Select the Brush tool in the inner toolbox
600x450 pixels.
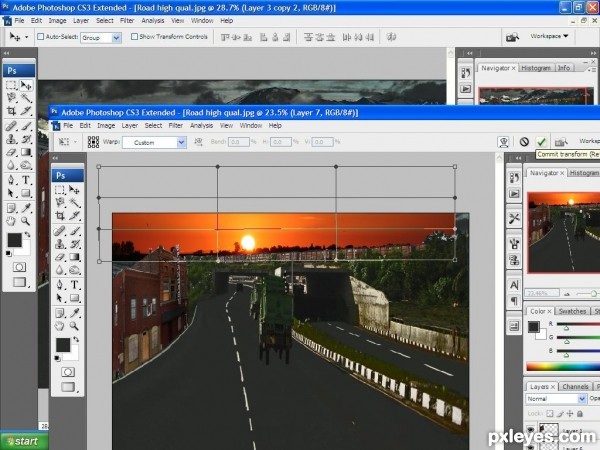(x=74, y=231)
